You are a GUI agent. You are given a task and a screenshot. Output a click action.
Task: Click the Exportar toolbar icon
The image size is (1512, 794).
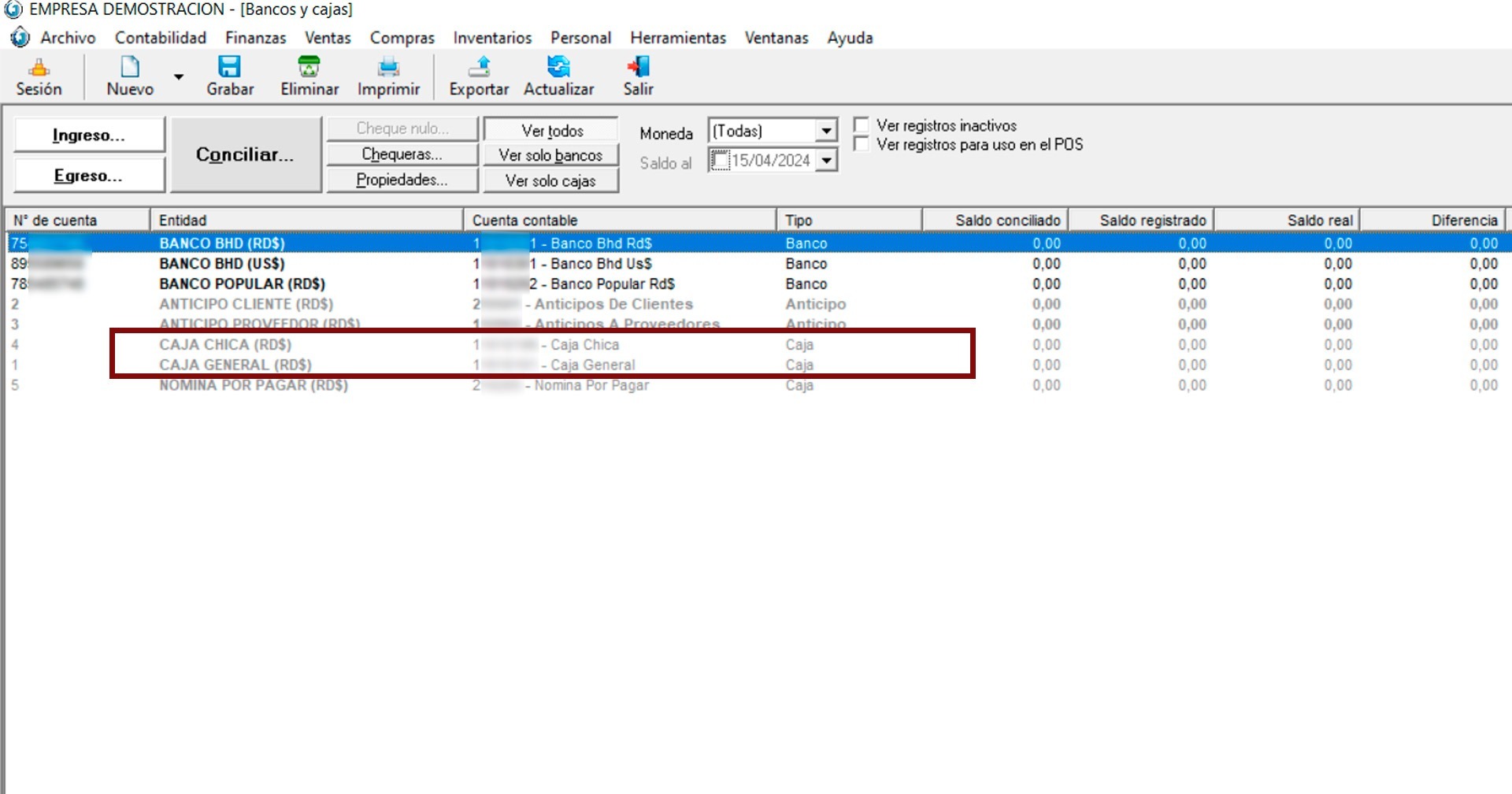(x=479, y=68)
